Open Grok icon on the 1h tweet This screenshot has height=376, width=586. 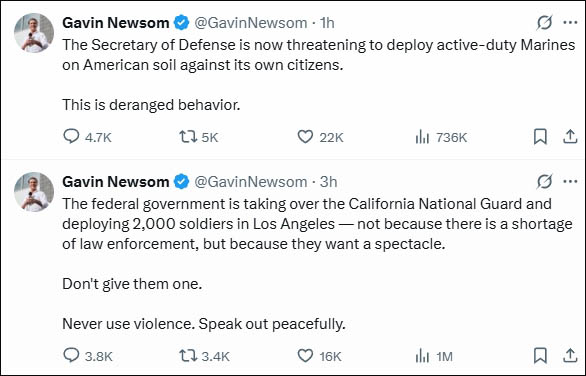click(544, 23)
